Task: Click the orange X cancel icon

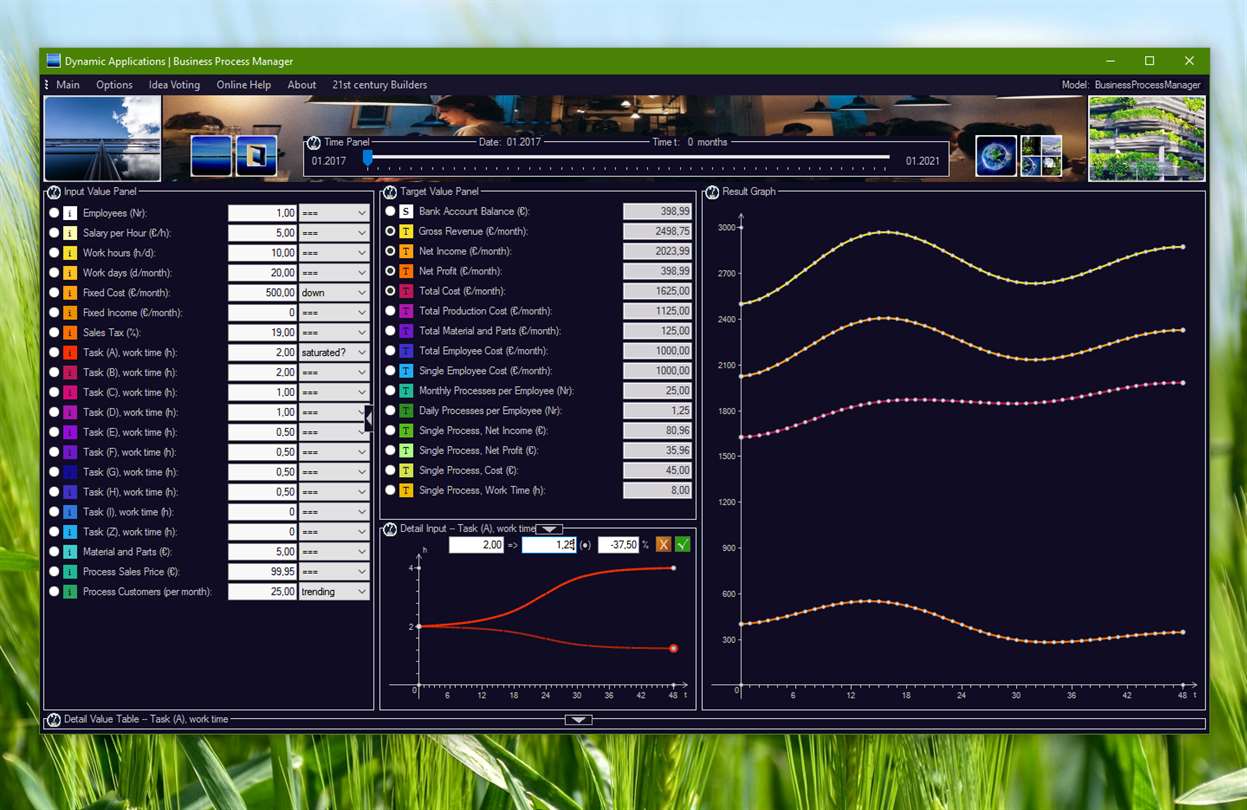Action: (664, 545)
